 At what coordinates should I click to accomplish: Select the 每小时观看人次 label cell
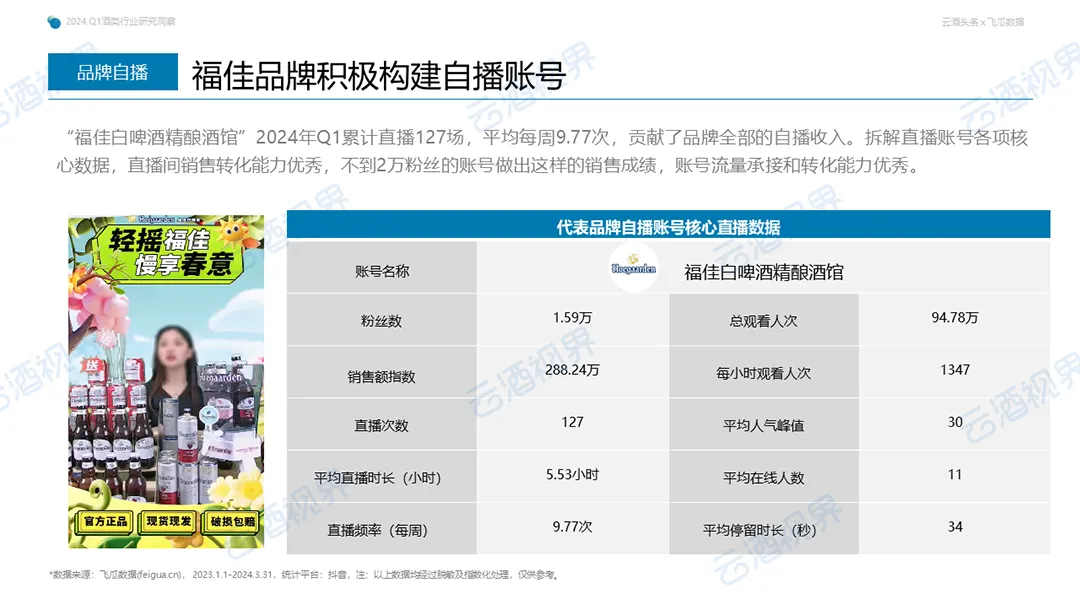point(763,373)
